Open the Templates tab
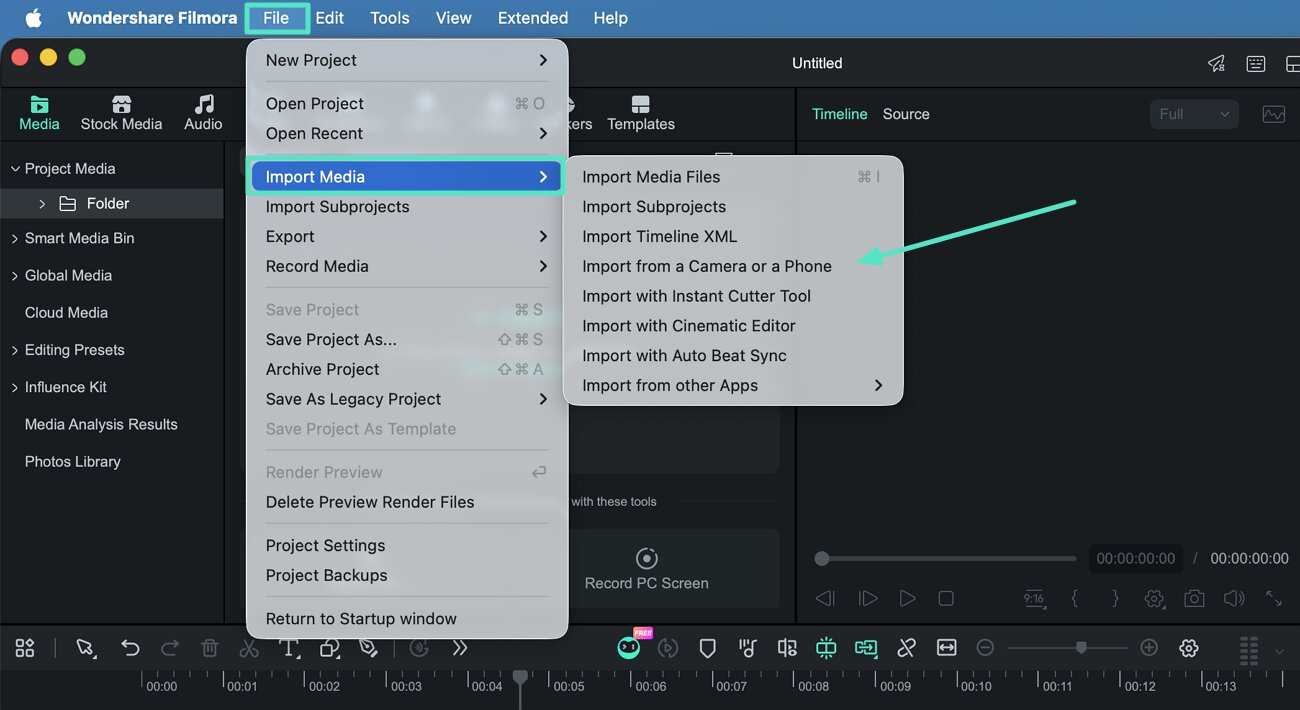Image resolution: width=1300 pixels, height=710 pixels. 641,113
